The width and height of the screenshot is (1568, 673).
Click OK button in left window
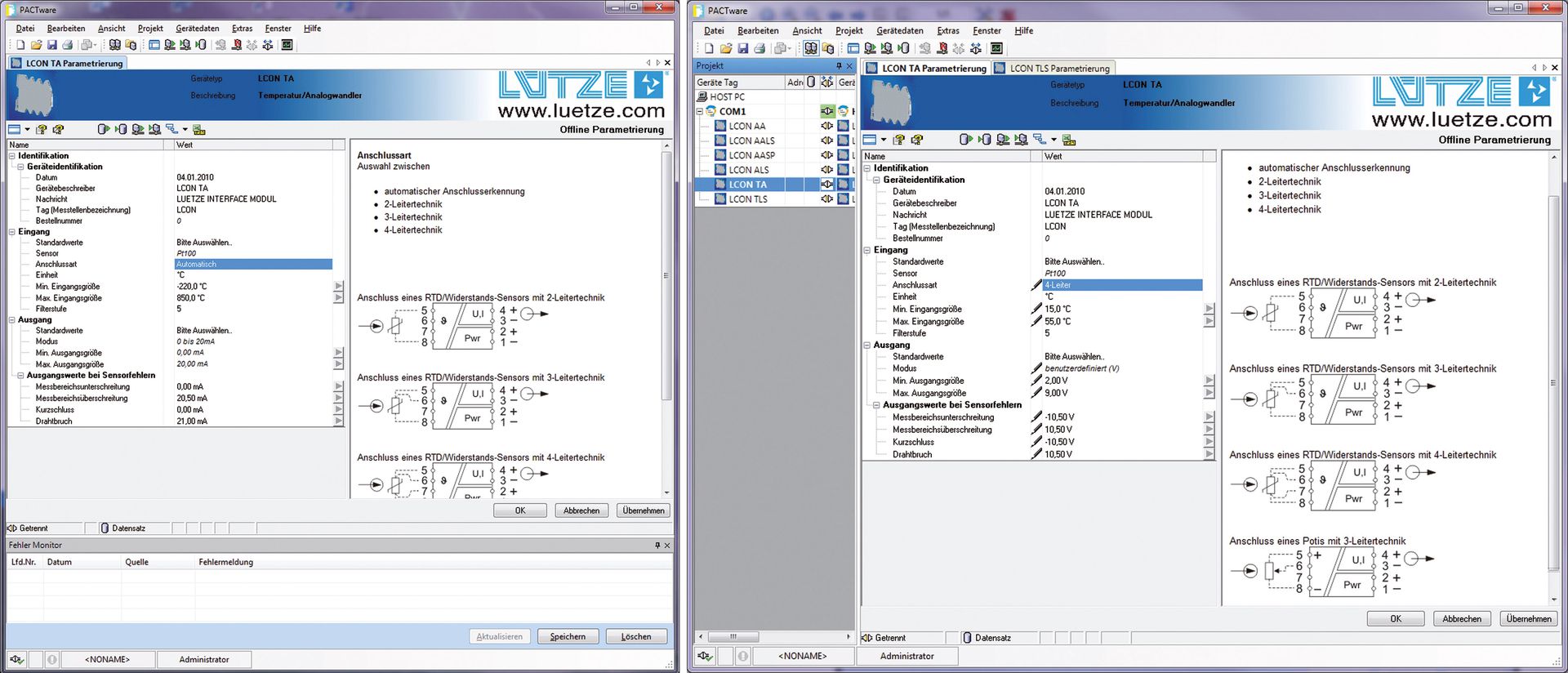tap(520, 510)
